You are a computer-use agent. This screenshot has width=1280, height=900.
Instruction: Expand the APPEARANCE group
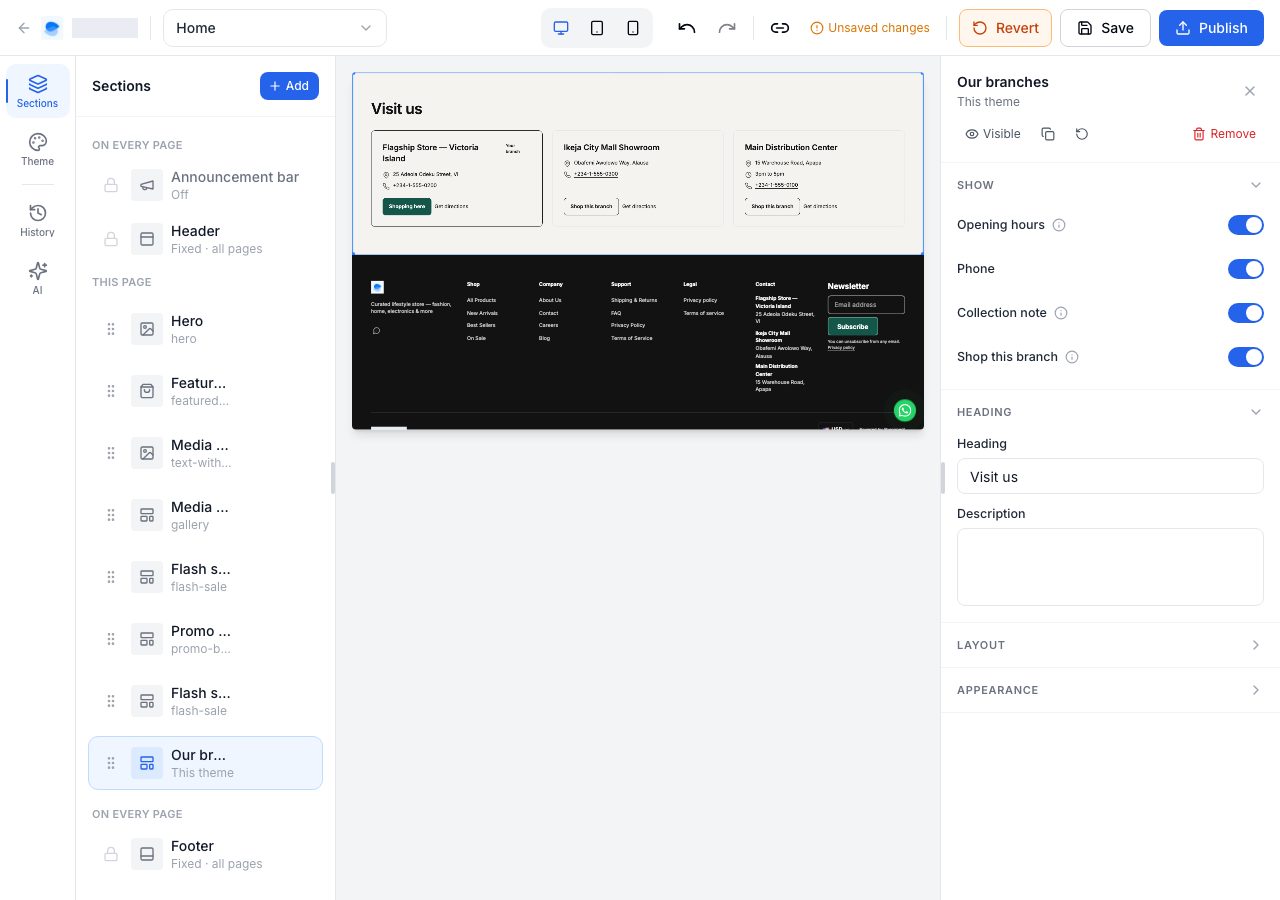tap(1110, 690)
